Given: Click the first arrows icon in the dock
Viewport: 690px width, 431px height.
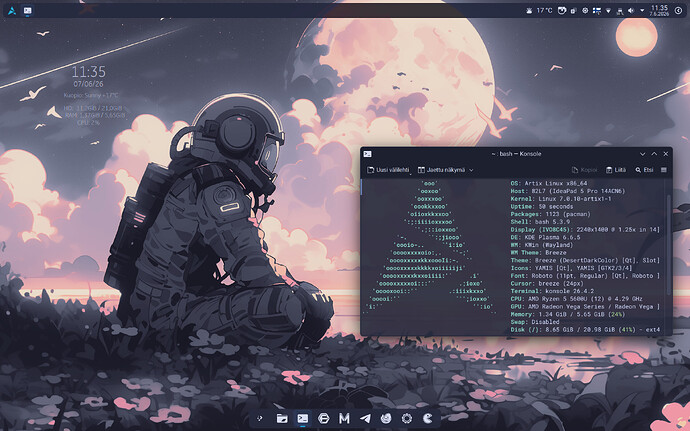Looking at the screenshot, I should click(260, 418).
